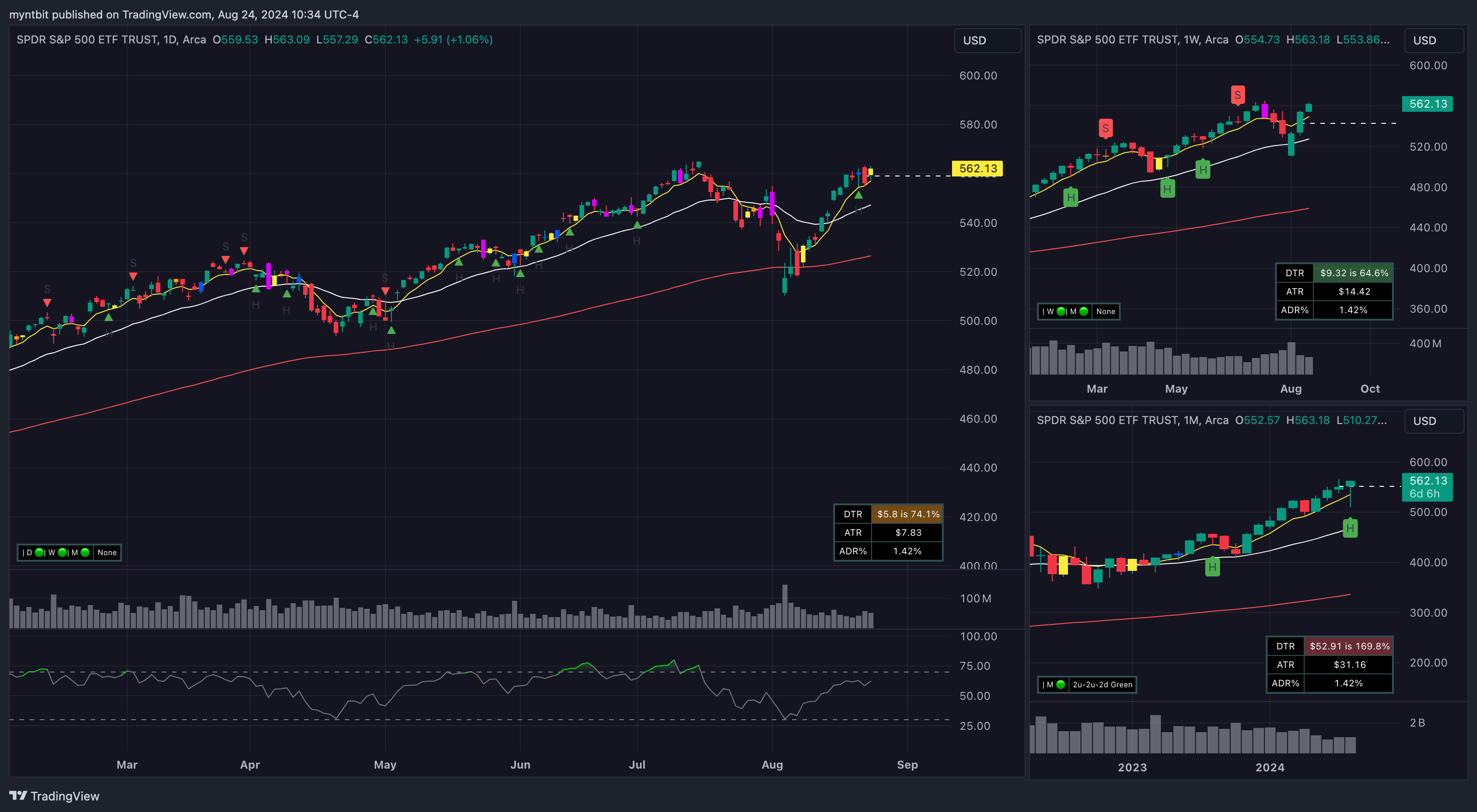Click the earliest S sell marker on daily chart
1477x812 pixels.
[x=47, y=290]
